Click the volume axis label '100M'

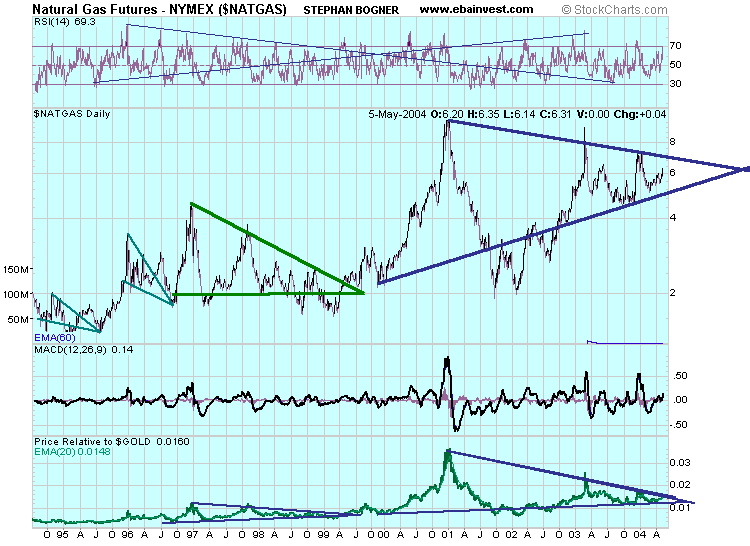pyautogui.click(x=17, y=295)
